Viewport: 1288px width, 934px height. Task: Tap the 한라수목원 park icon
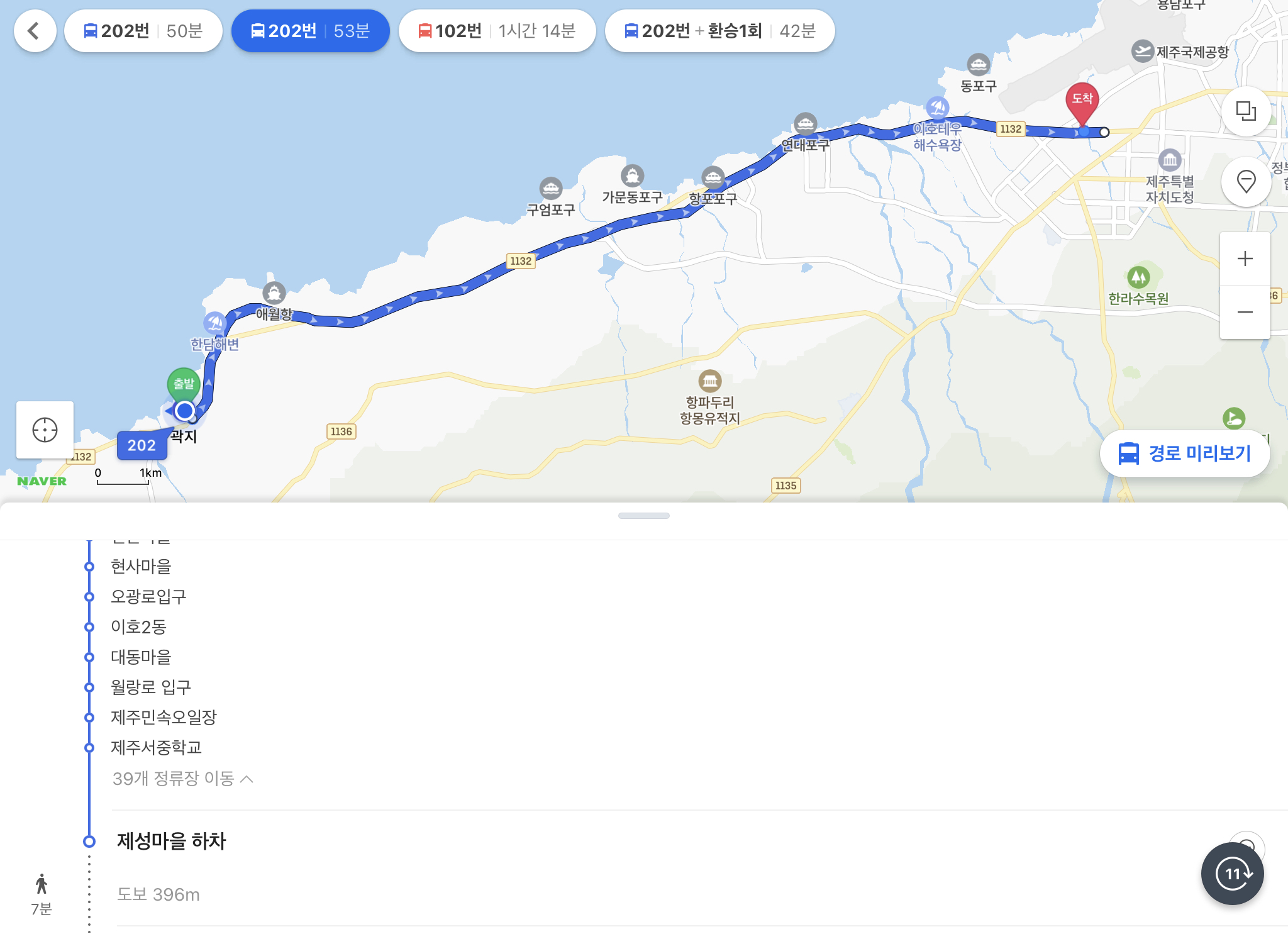[x=1138, y=277]
